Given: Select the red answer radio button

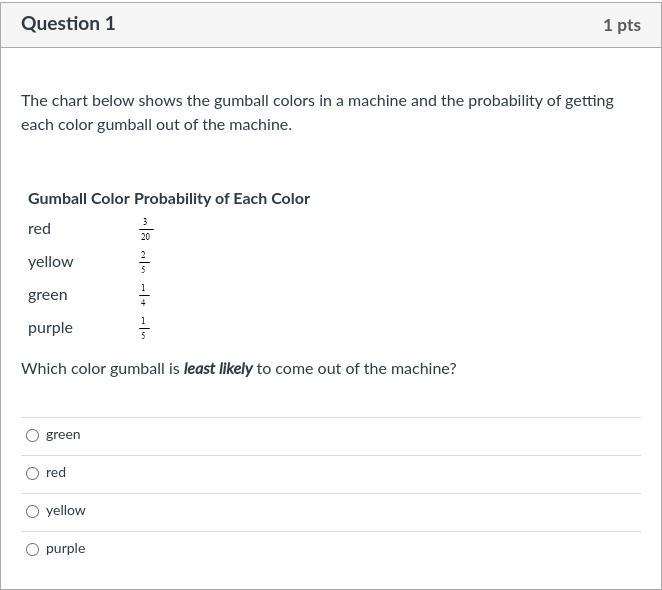Looking at the screenshot, I should click(x=33, y=473).
